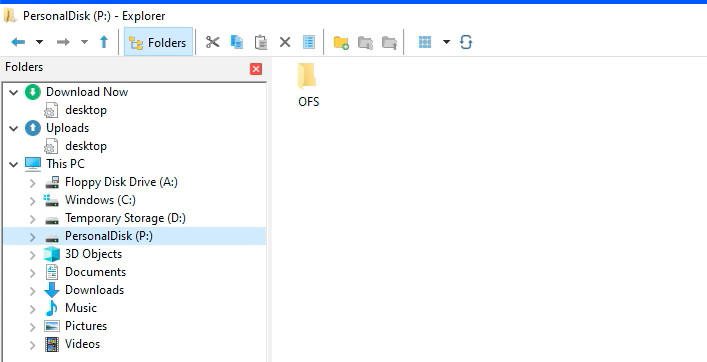Select Download Now in the tree
This screenshot has height=362, width=707.
[x=87, y=92]
